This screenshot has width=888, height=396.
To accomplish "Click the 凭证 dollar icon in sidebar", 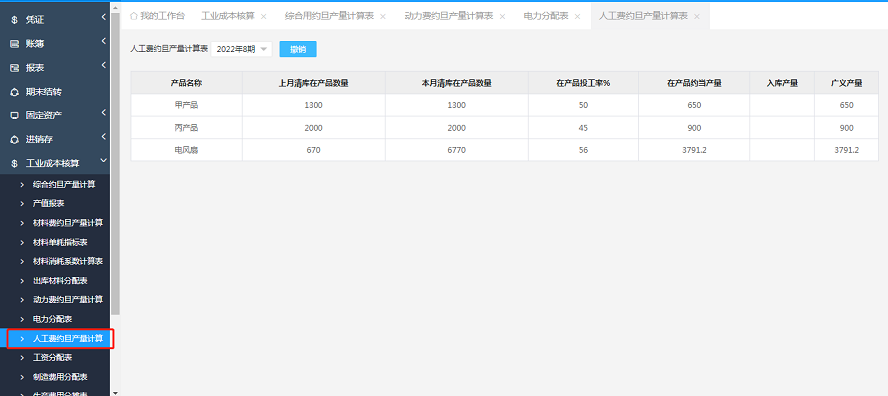I will coord(15,20).
